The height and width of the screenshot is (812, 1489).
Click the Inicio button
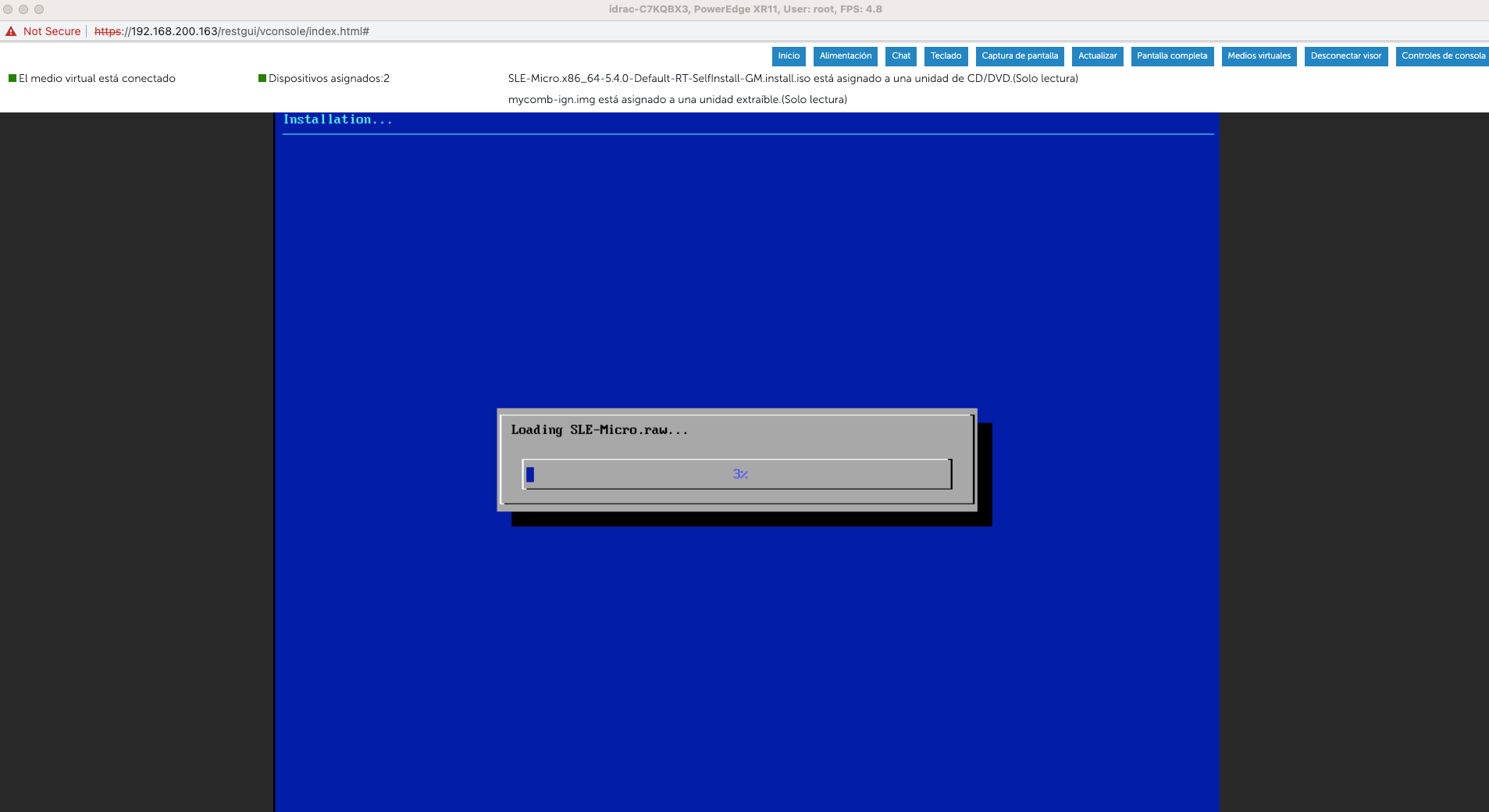coord(789,56)
